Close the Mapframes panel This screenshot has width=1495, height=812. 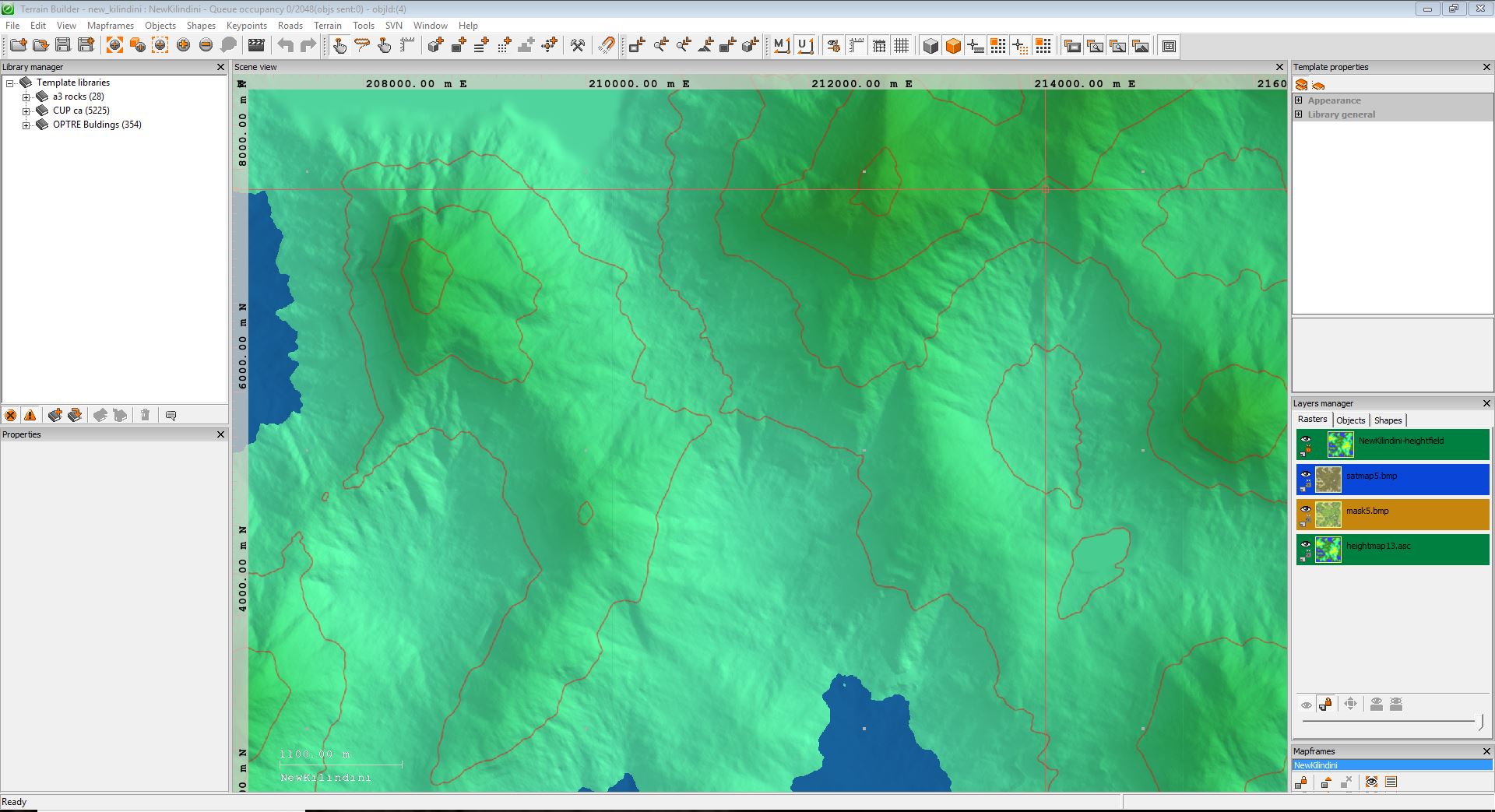(x=1486, y=751)
